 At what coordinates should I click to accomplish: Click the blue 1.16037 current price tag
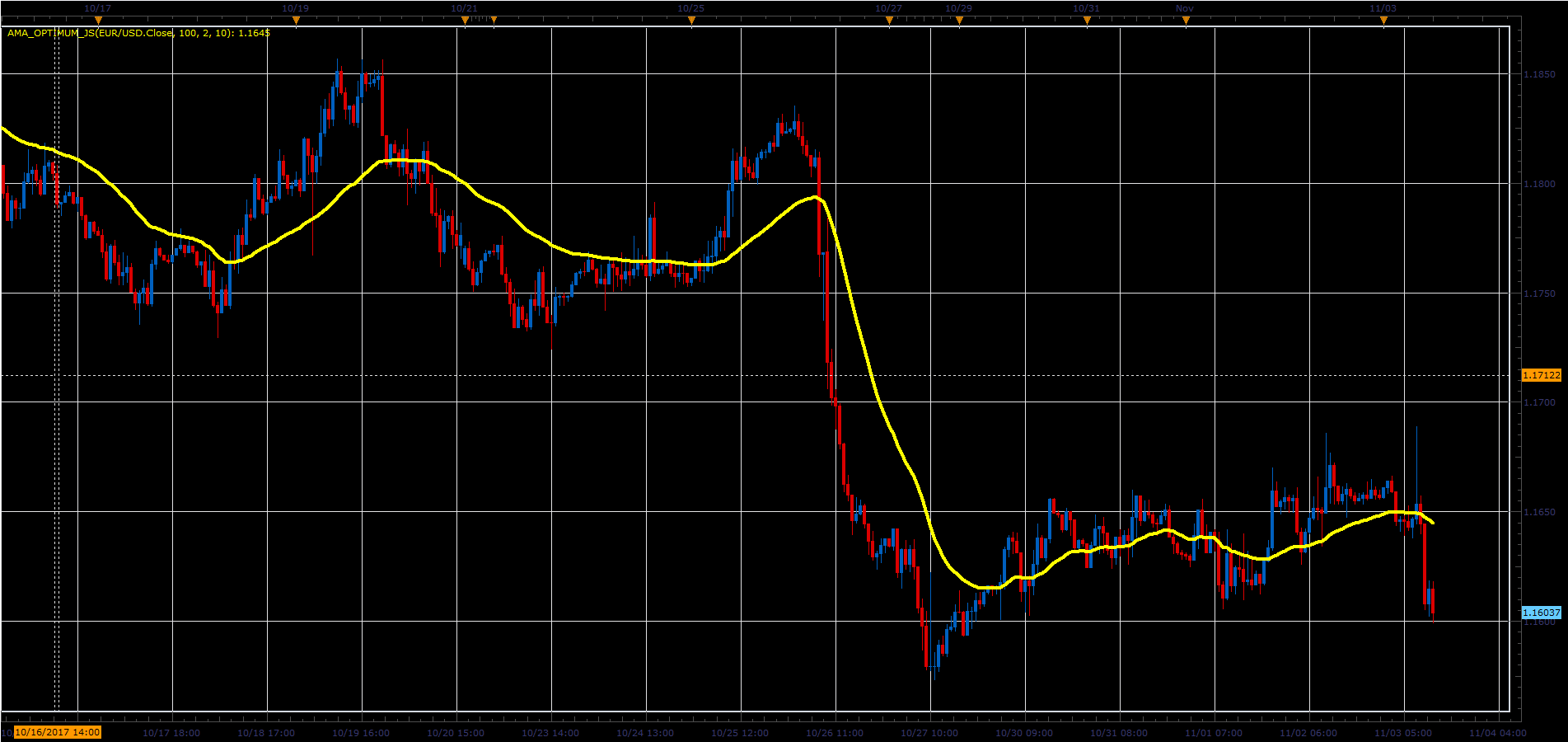point(1541,613)
